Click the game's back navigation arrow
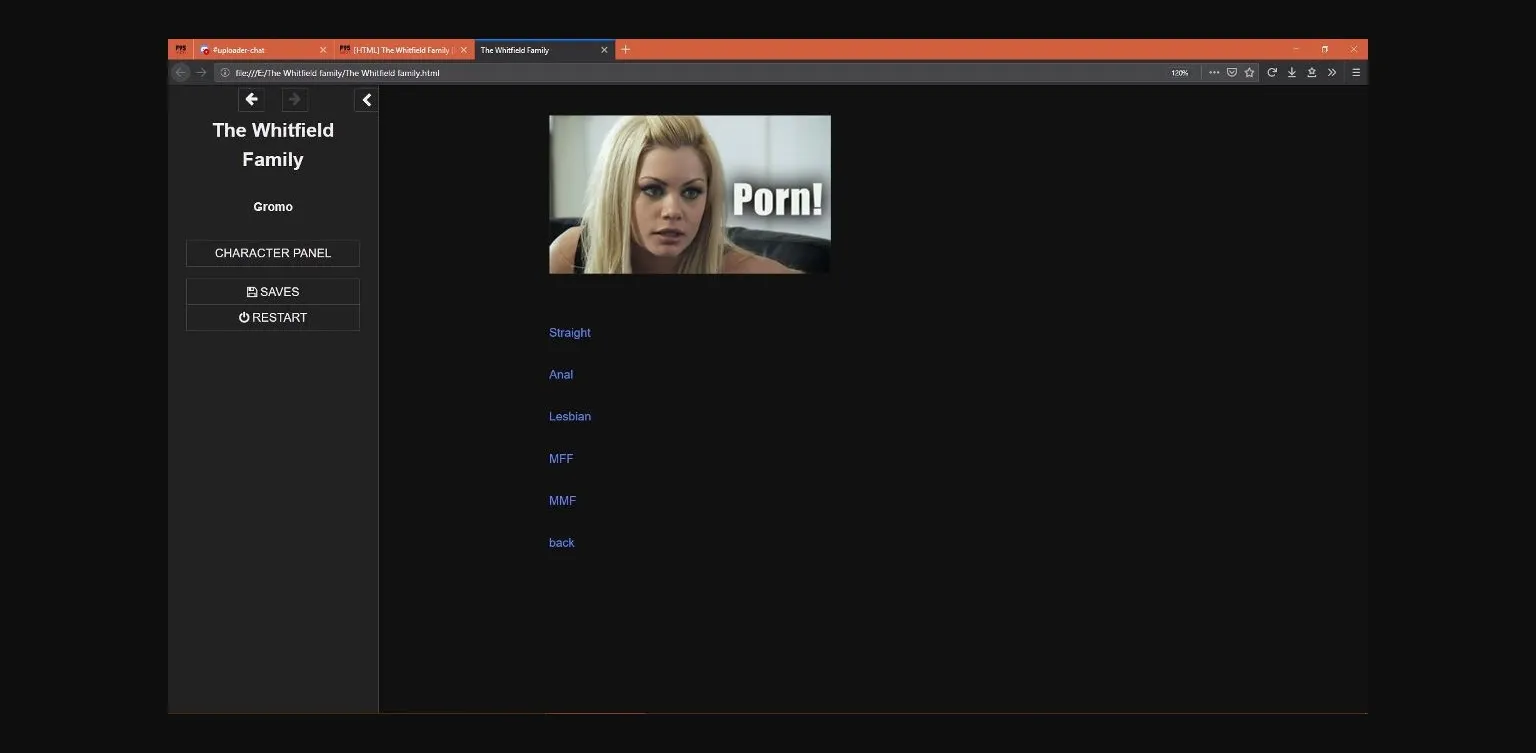The height and width of the screenshot is (753, 1536). tap(251, 99)
